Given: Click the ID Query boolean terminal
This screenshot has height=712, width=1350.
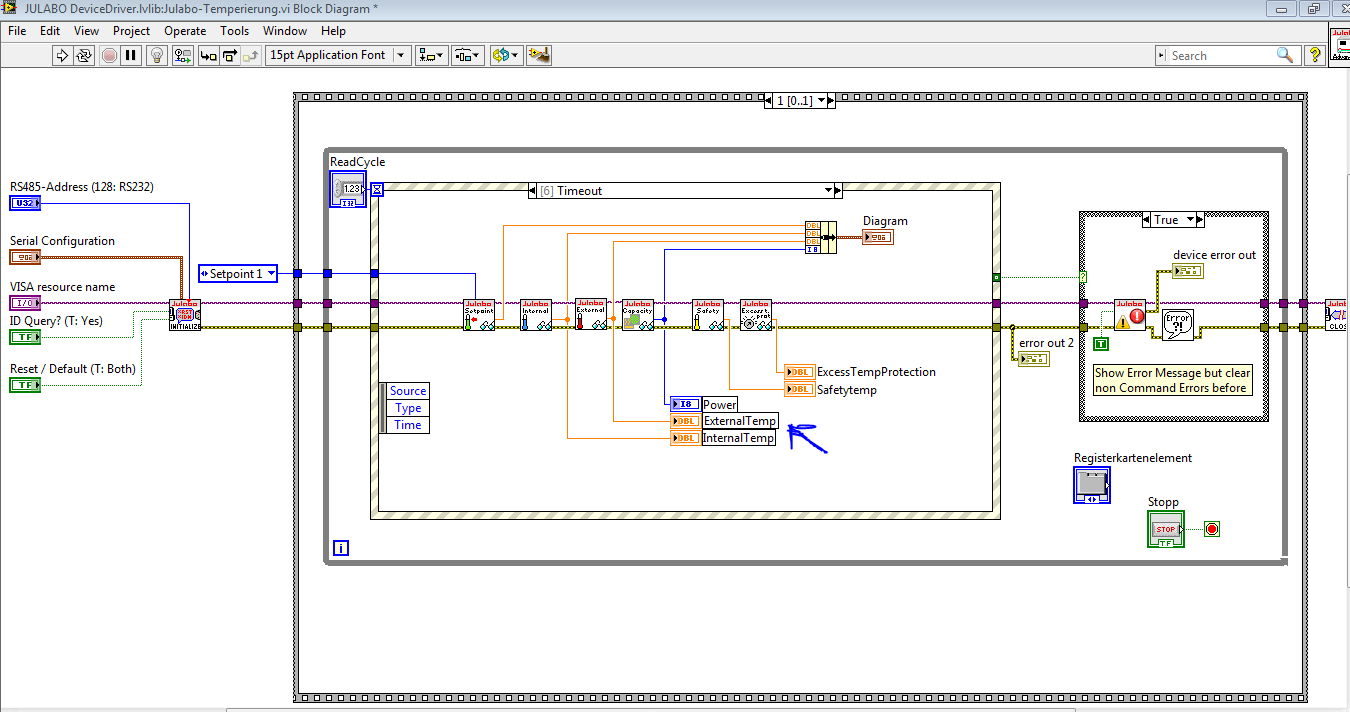Looking at the screenshot, I should [25, 338].
